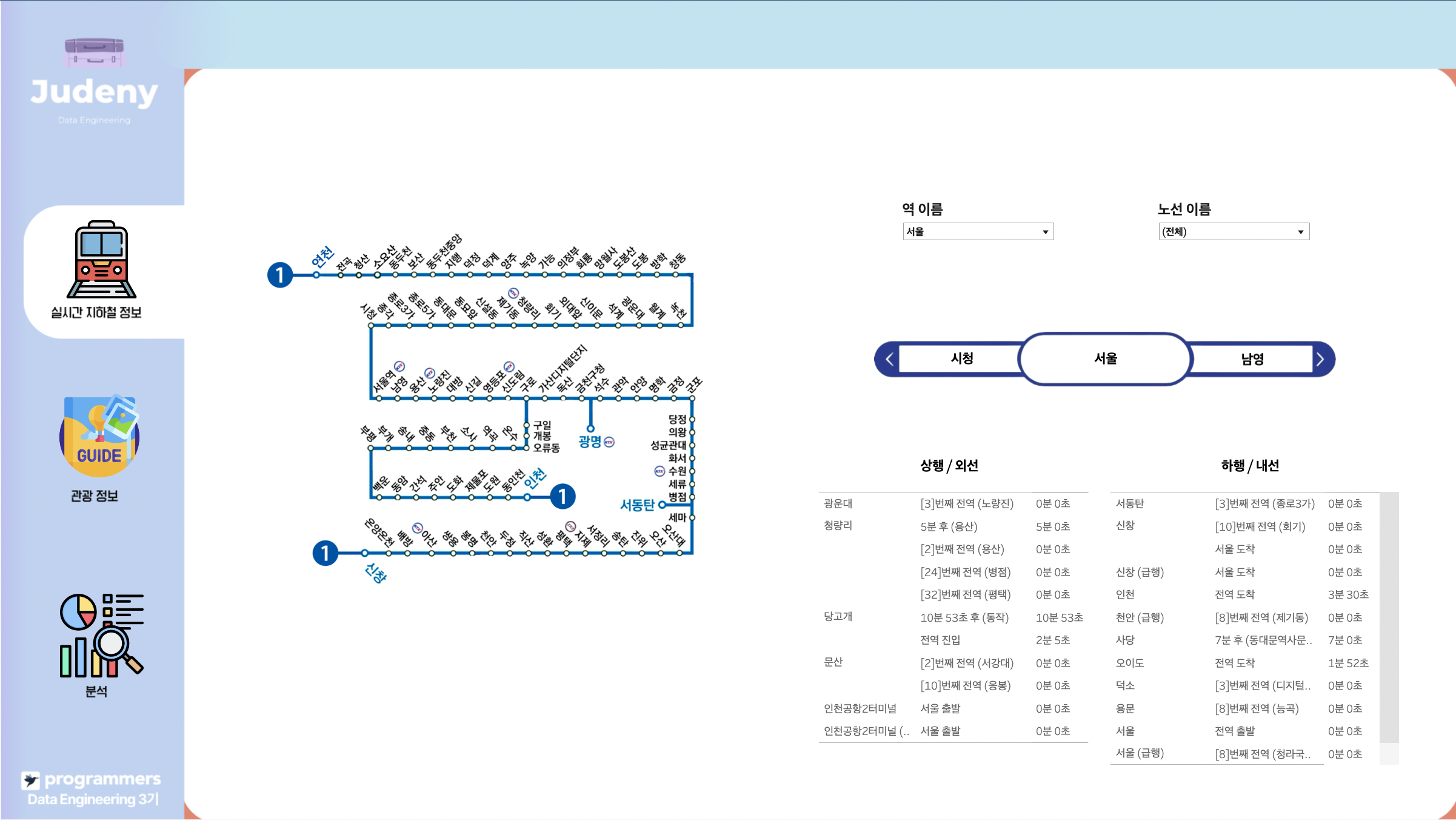Select previous station 시청
Screen dimensions: 1456x820
tap(961, 358)
